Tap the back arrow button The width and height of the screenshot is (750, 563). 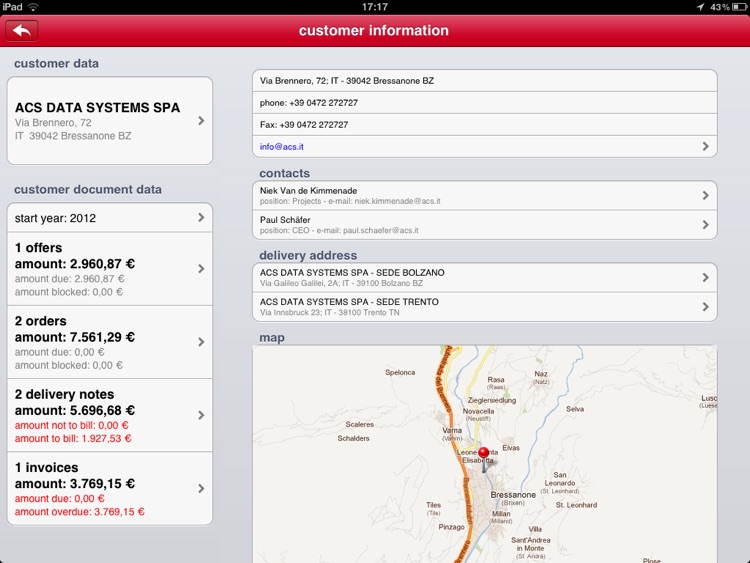coord(22,31)
